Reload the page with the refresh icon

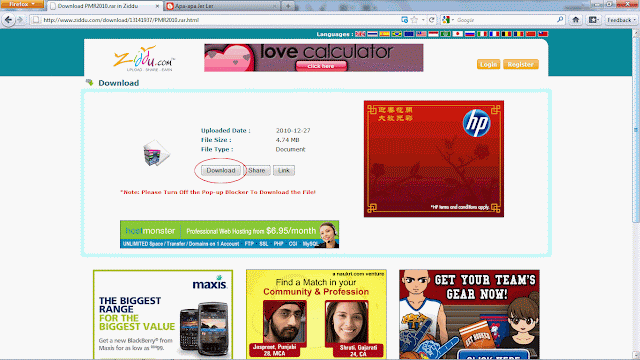(x=431, y=20)
